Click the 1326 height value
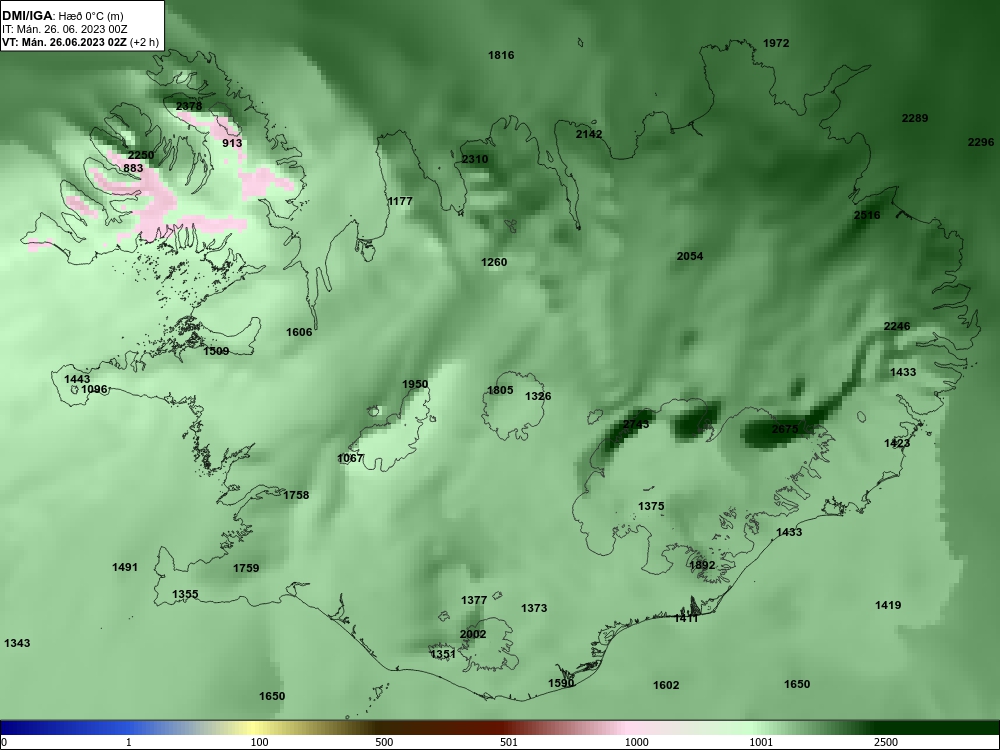The image size is (1000, 750). (538, 397)
